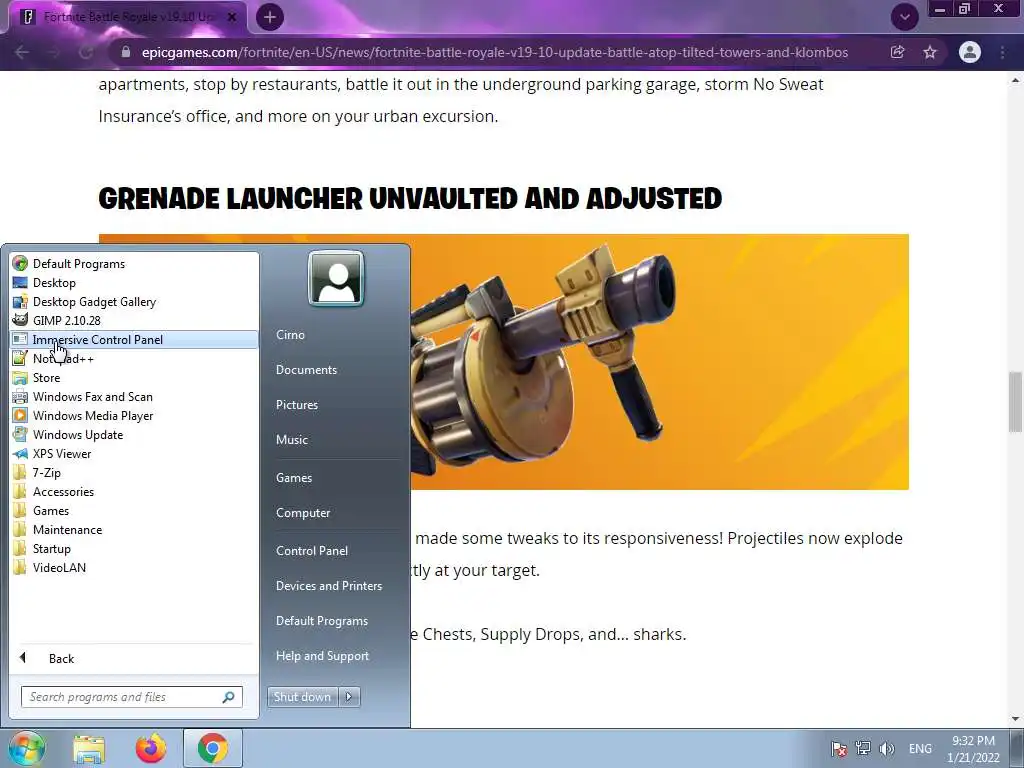Open the Store icon
Image resolution: width=1024 pixels, height=768 pixels.
[20, 377]
